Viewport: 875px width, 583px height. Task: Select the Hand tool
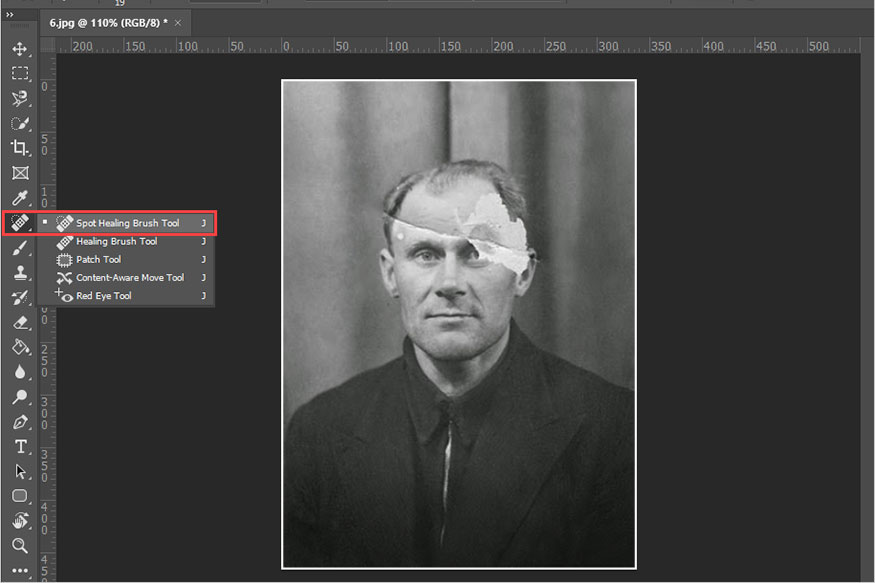click(19, 521)
